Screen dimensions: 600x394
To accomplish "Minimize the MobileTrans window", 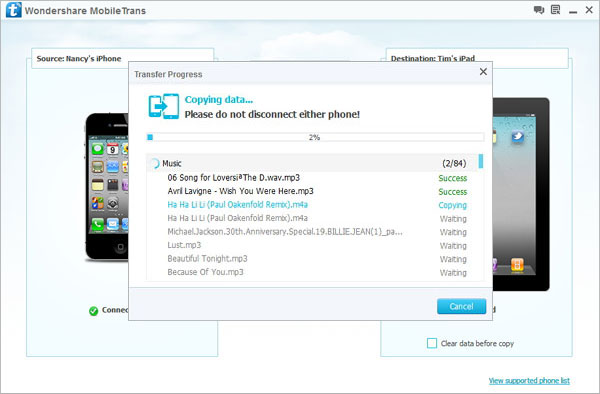I will click(573, 12).
